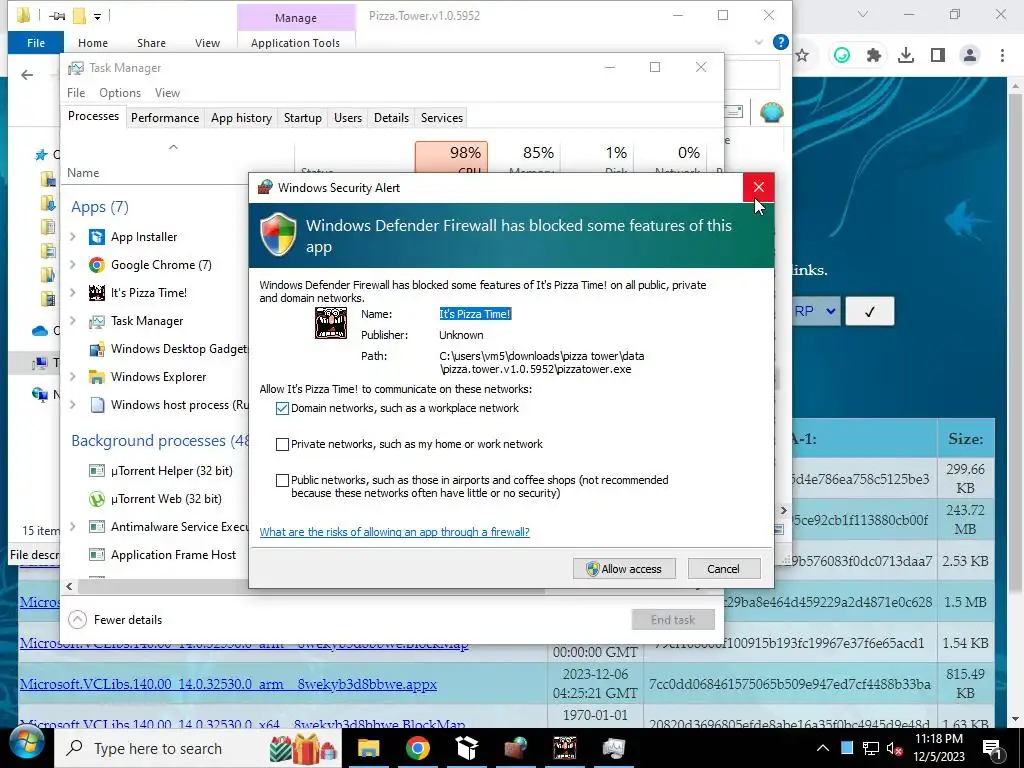Click the Allow access button
1024x768 pixels.
click(624, 569)
